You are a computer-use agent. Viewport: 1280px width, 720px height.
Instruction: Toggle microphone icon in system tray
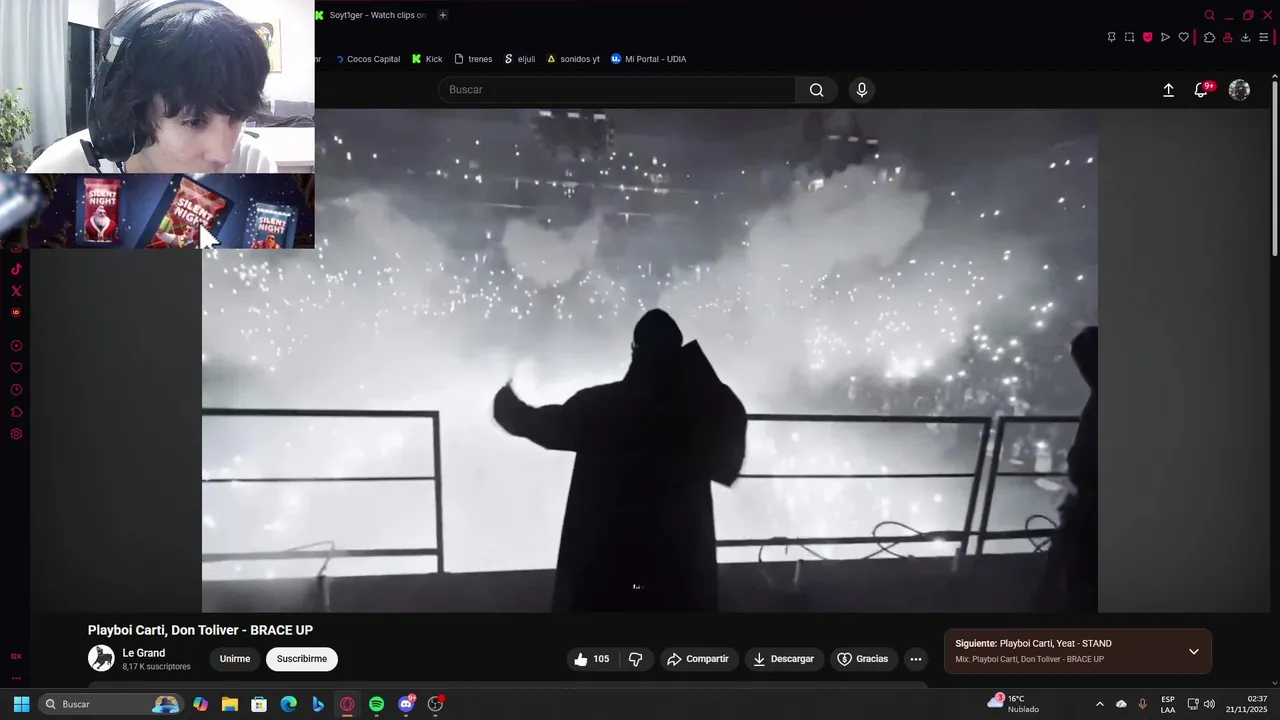click(1143, 704)
